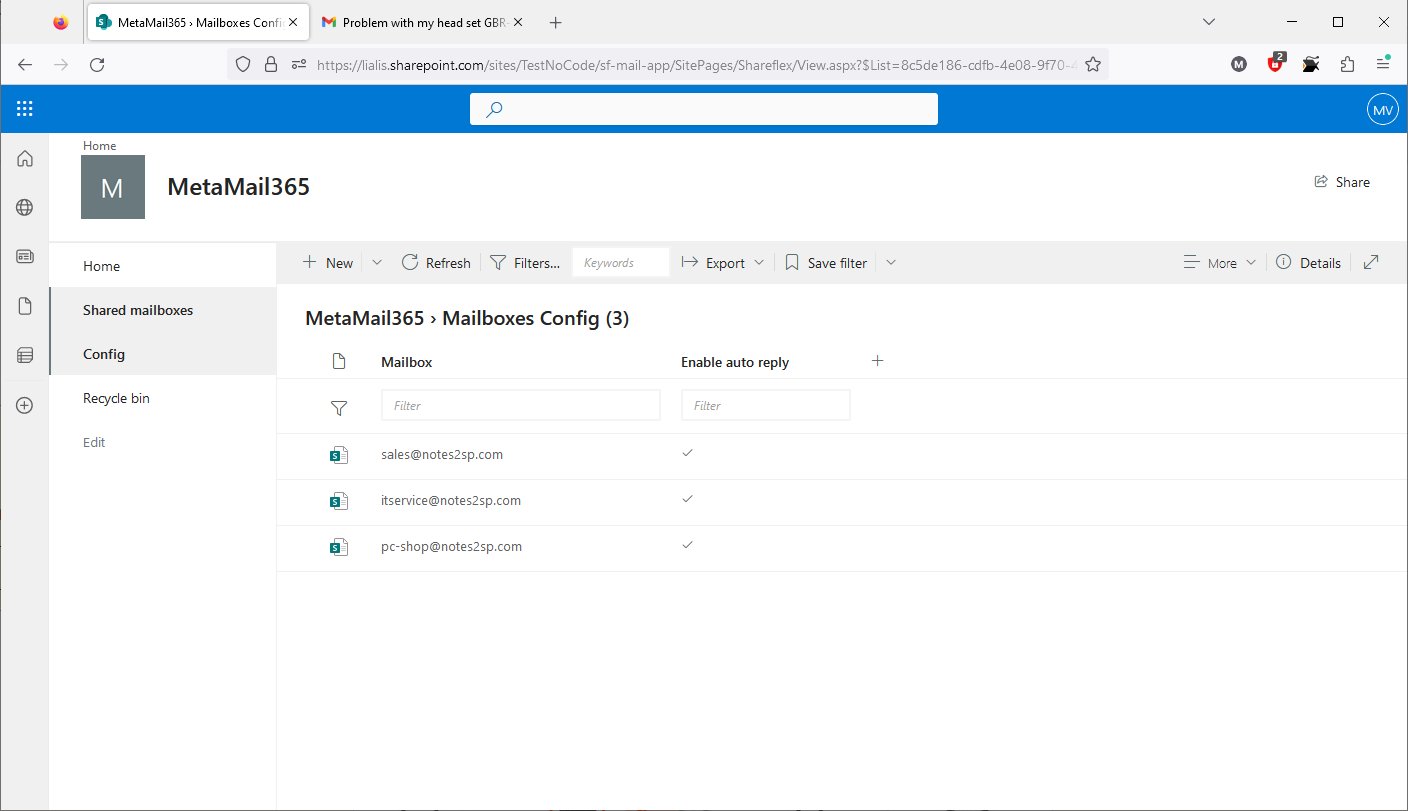This screenshot has height=811, width=1408.
Task: Open the itservice@notes2sp.com mailbox entry
Action: click(451, 500)
